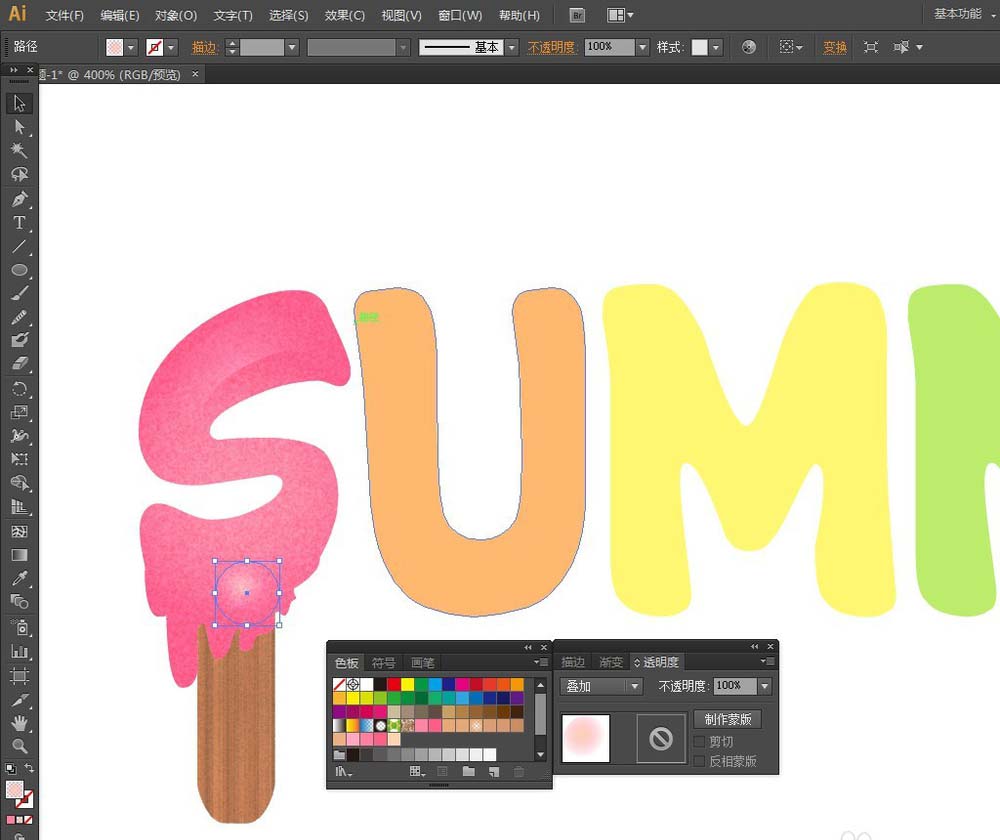Open the stroke weight dropdown

[292, 47]
